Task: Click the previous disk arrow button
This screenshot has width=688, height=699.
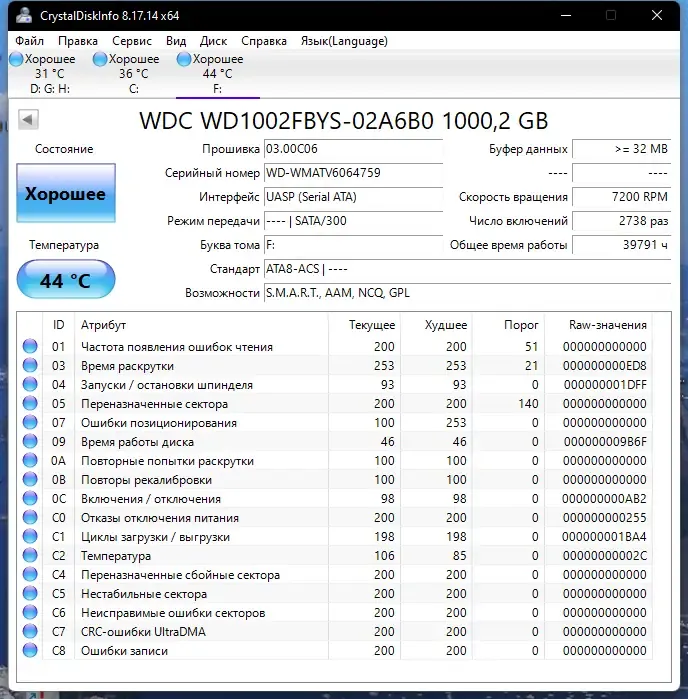Action: click(x=28, y=119)
